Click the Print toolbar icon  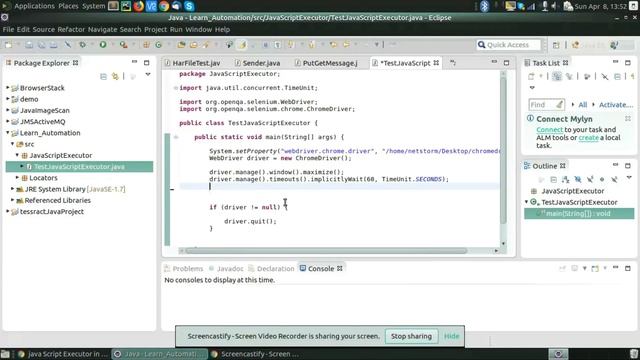tap(53, 44)
